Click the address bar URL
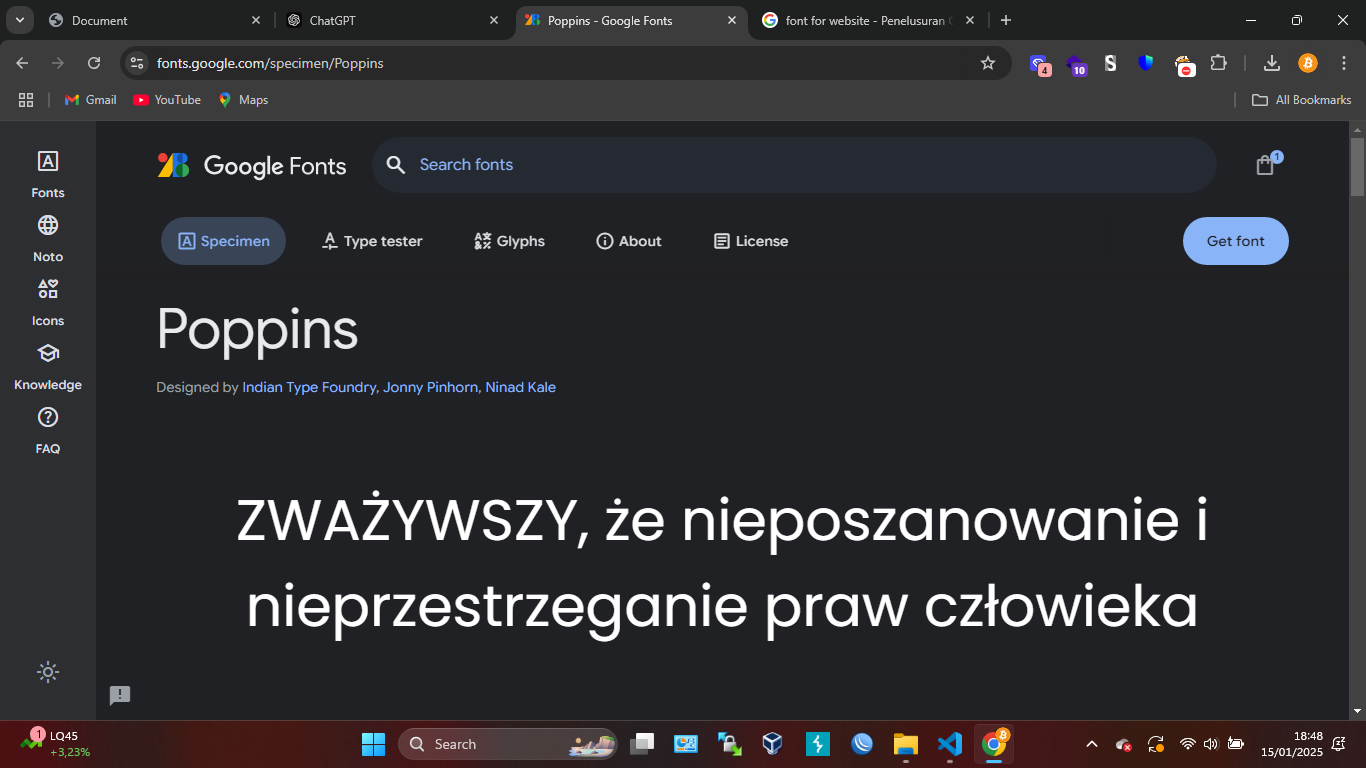1366x768 pixels. pos(270,63)
